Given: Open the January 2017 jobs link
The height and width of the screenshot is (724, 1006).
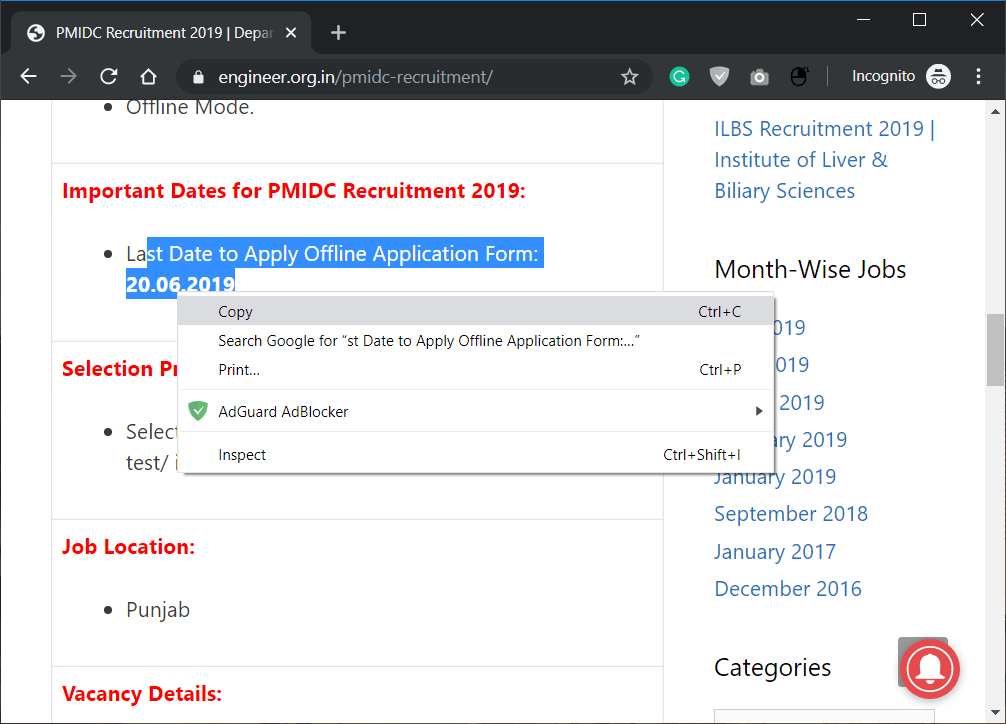Looking at the screenshot, I should (x=774, y=551).
